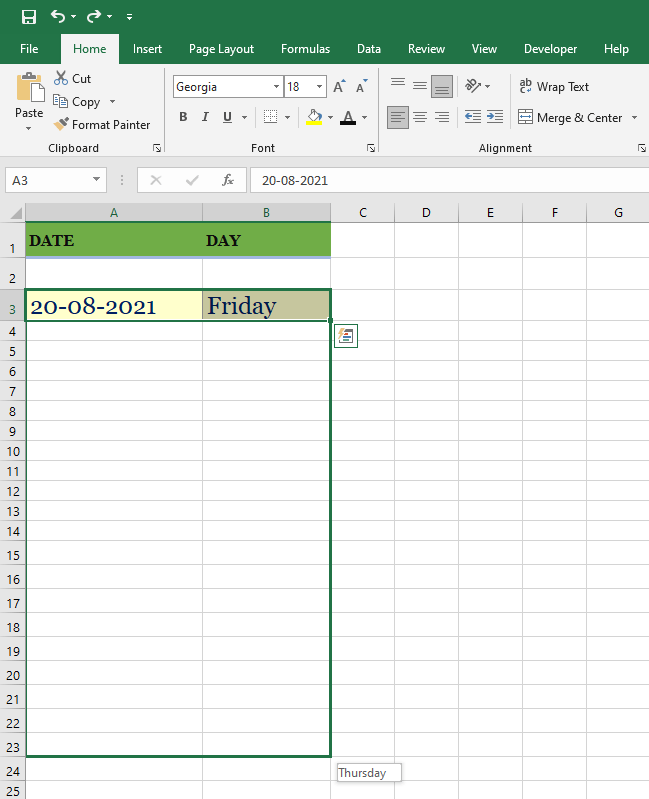Switch to the Data tab
The width and height of the screenshot is (649, 799).
coord(369,49)
